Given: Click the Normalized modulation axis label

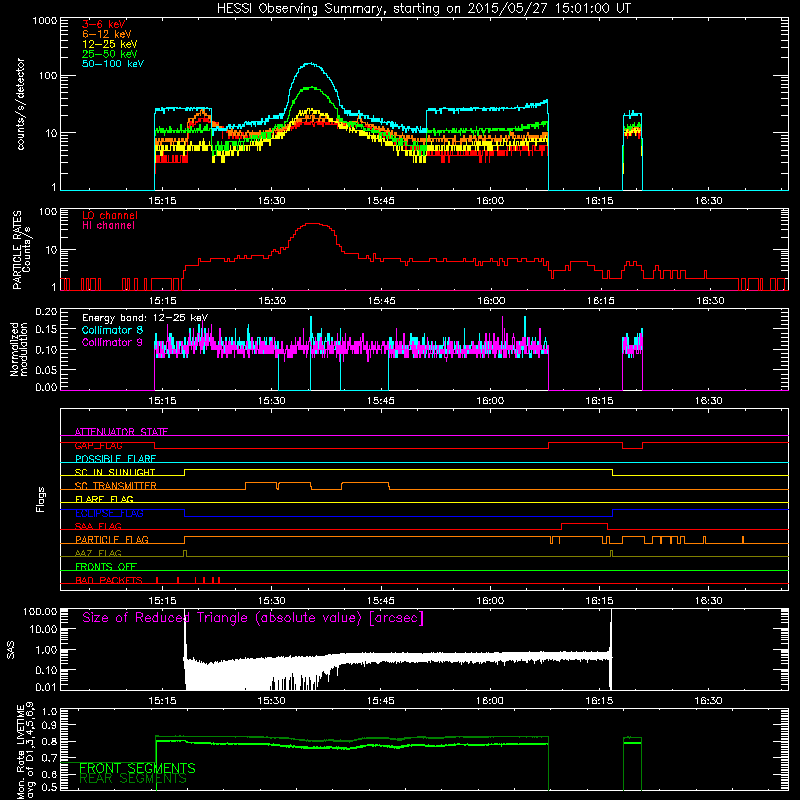Looking at the screenshot, I should click(x=19, y=349).
